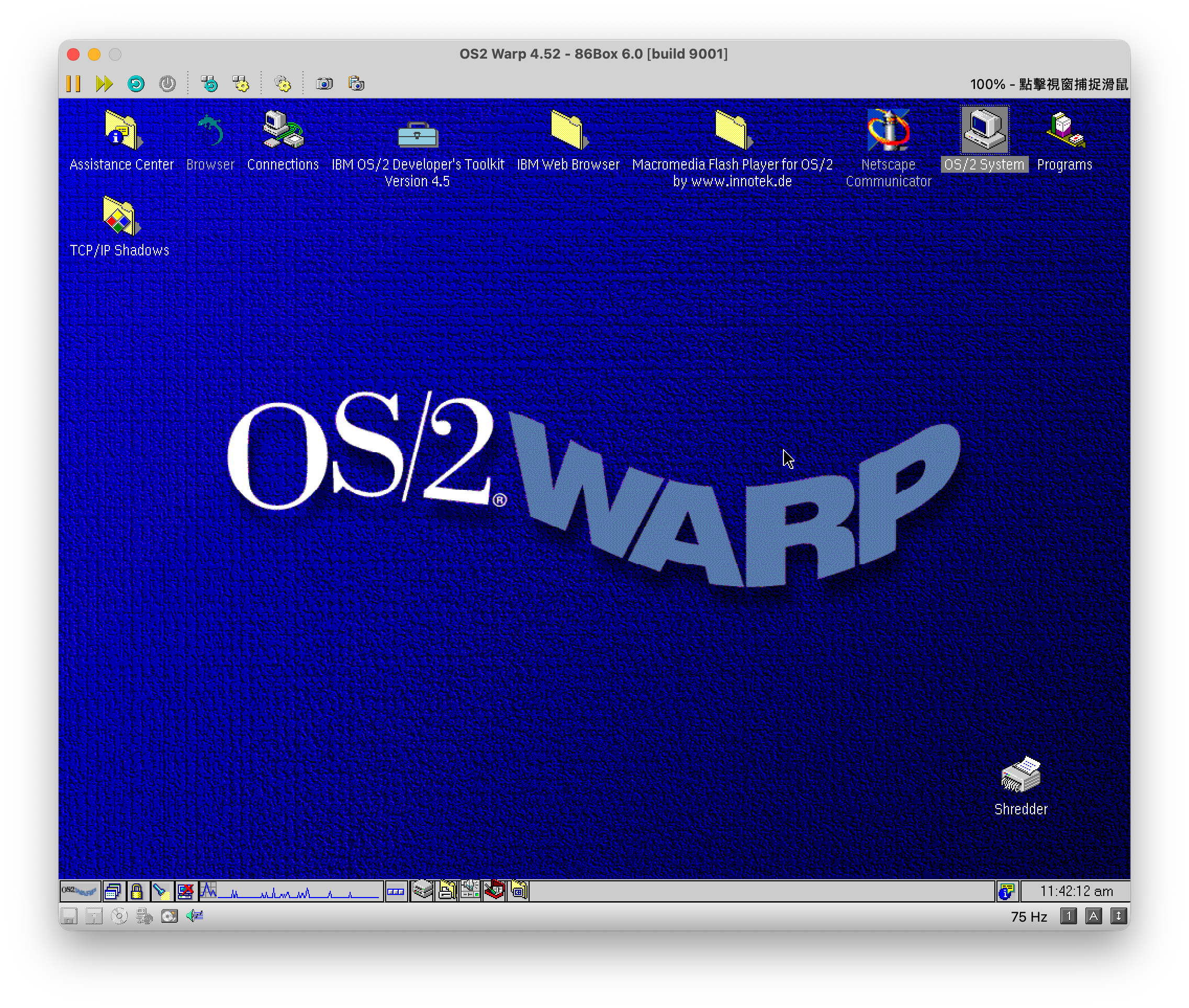The height and width of the screenshot is (1008, 1189).
Task: Send Ctrl+Alt+Del using the toolbar icon
Action: tap(209, 84)
